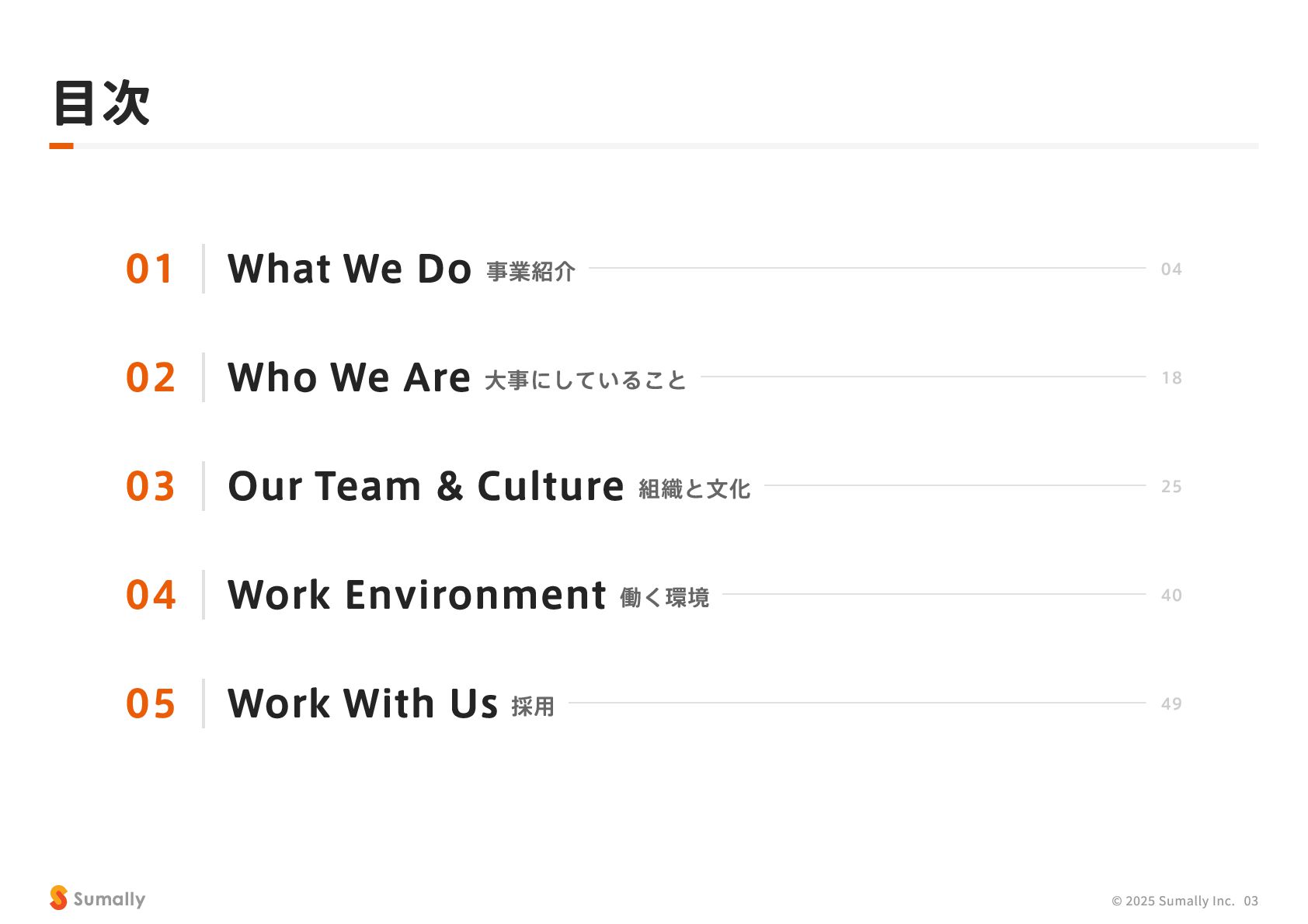Viewport: 1308px width, 924px height.
Task: Open the Work Environment section
Action: tap(416, 595)
